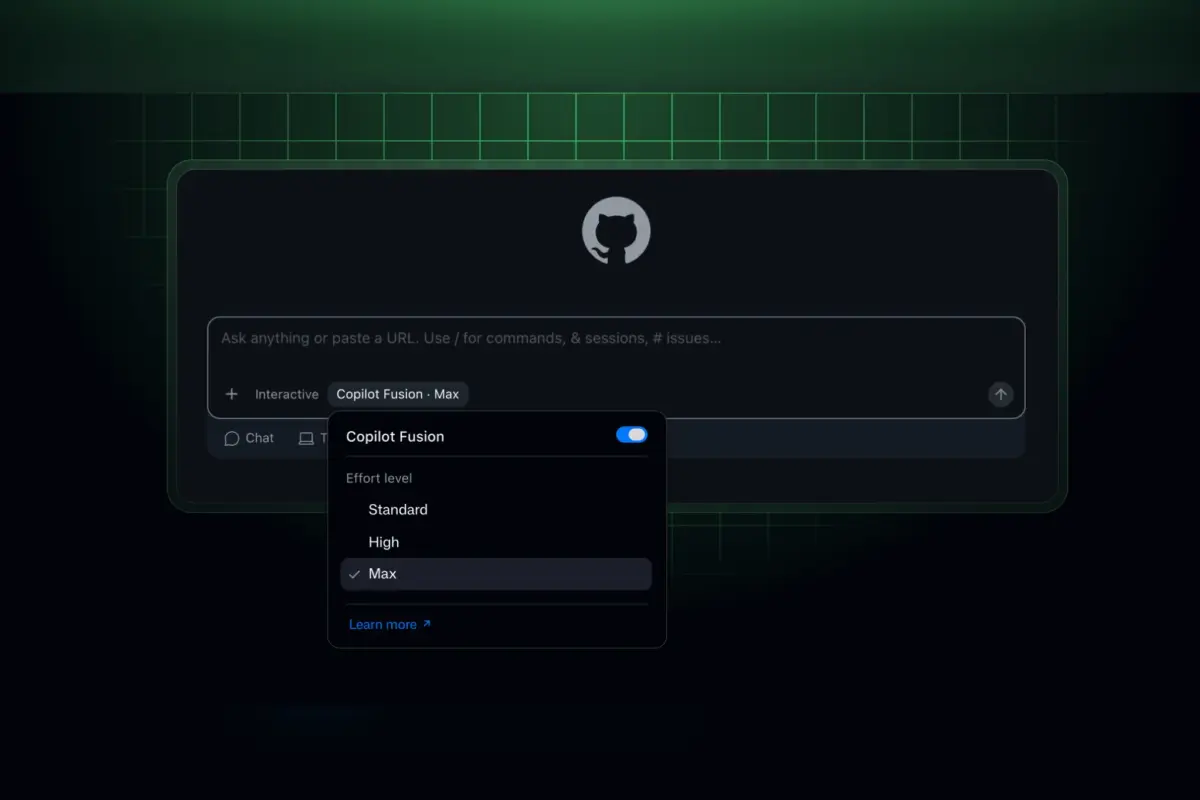Click the GitHub logo above the prompt box
The image size is (1200, 800).
tap(616, 230)
